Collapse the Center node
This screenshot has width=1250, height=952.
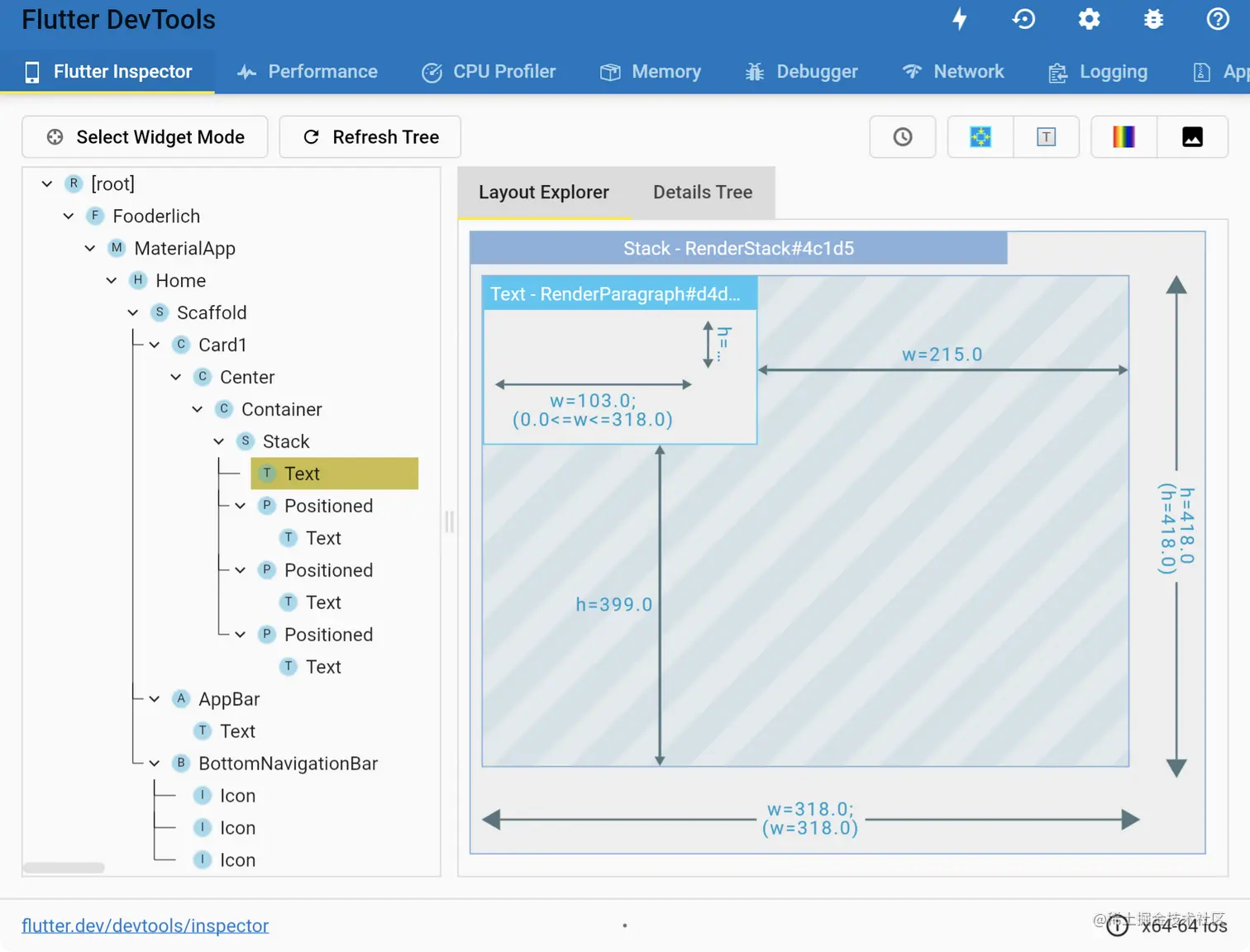point(176,378)
